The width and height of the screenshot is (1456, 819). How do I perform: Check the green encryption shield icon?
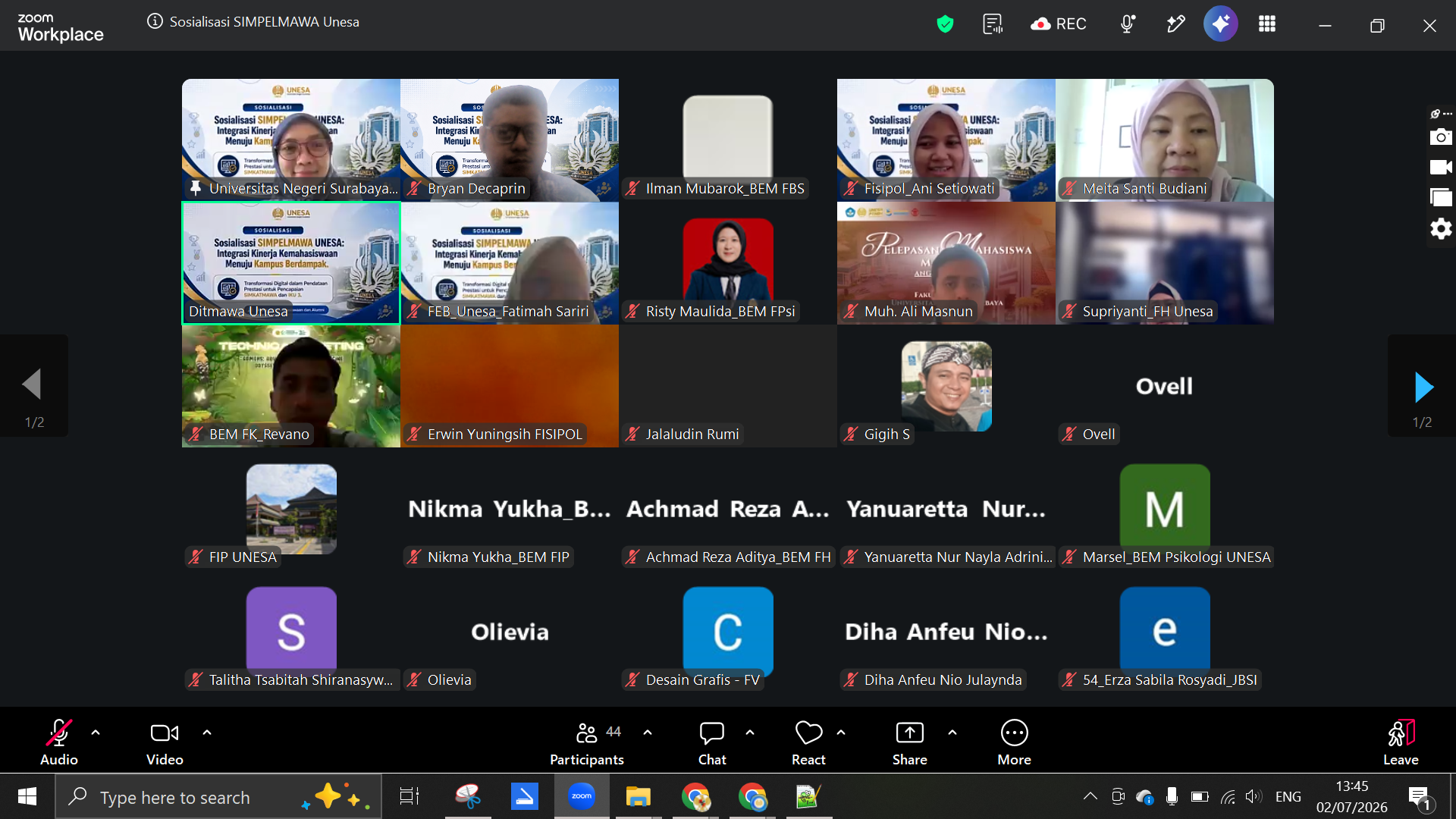tap(945, 24)
